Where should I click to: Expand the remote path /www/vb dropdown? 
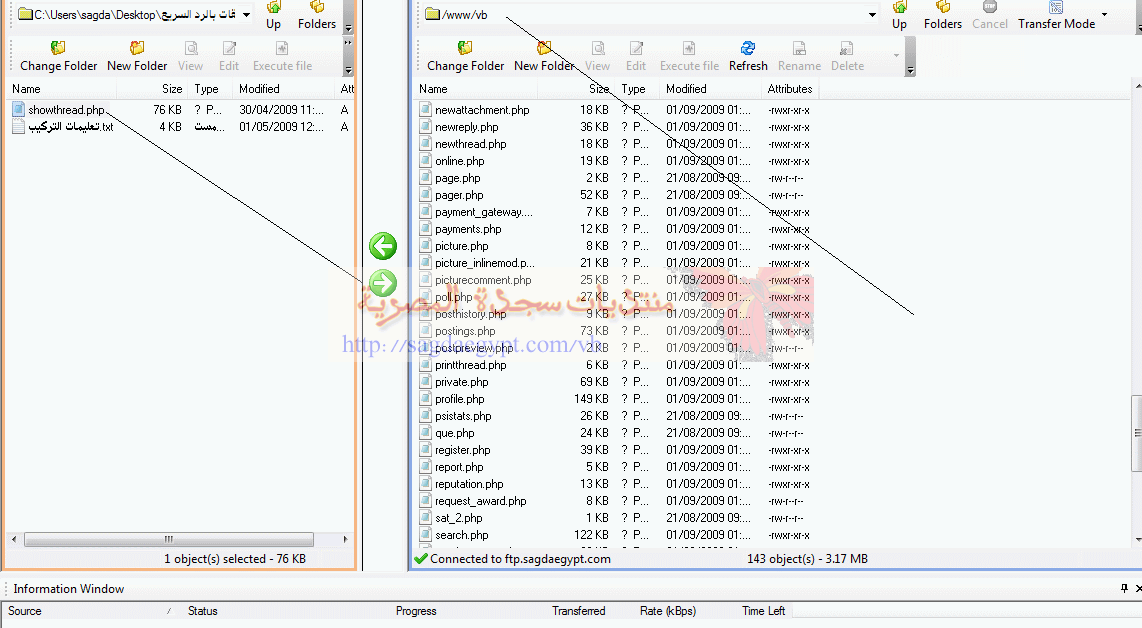(x=872, y=15)
